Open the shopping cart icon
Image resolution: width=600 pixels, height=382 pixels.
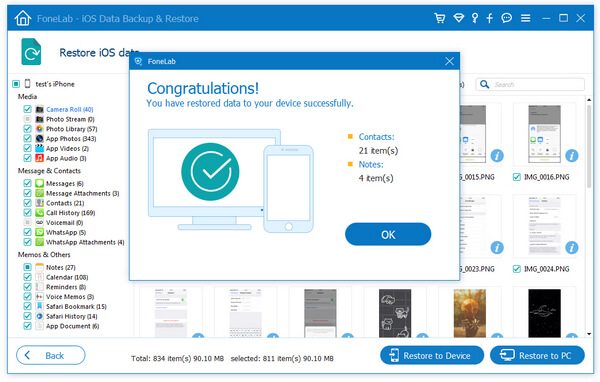(440, 18)
